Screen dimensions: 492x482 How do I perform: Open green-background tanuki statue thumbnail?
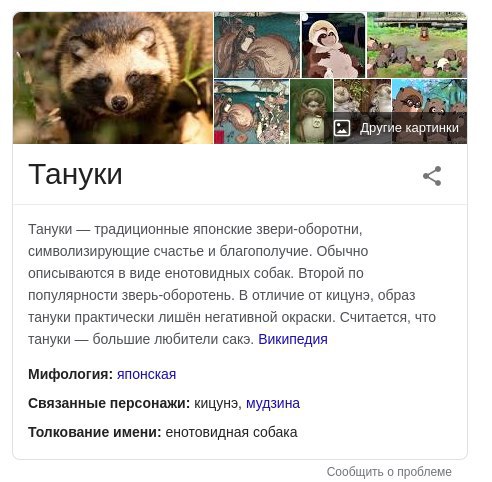[311, 112]
